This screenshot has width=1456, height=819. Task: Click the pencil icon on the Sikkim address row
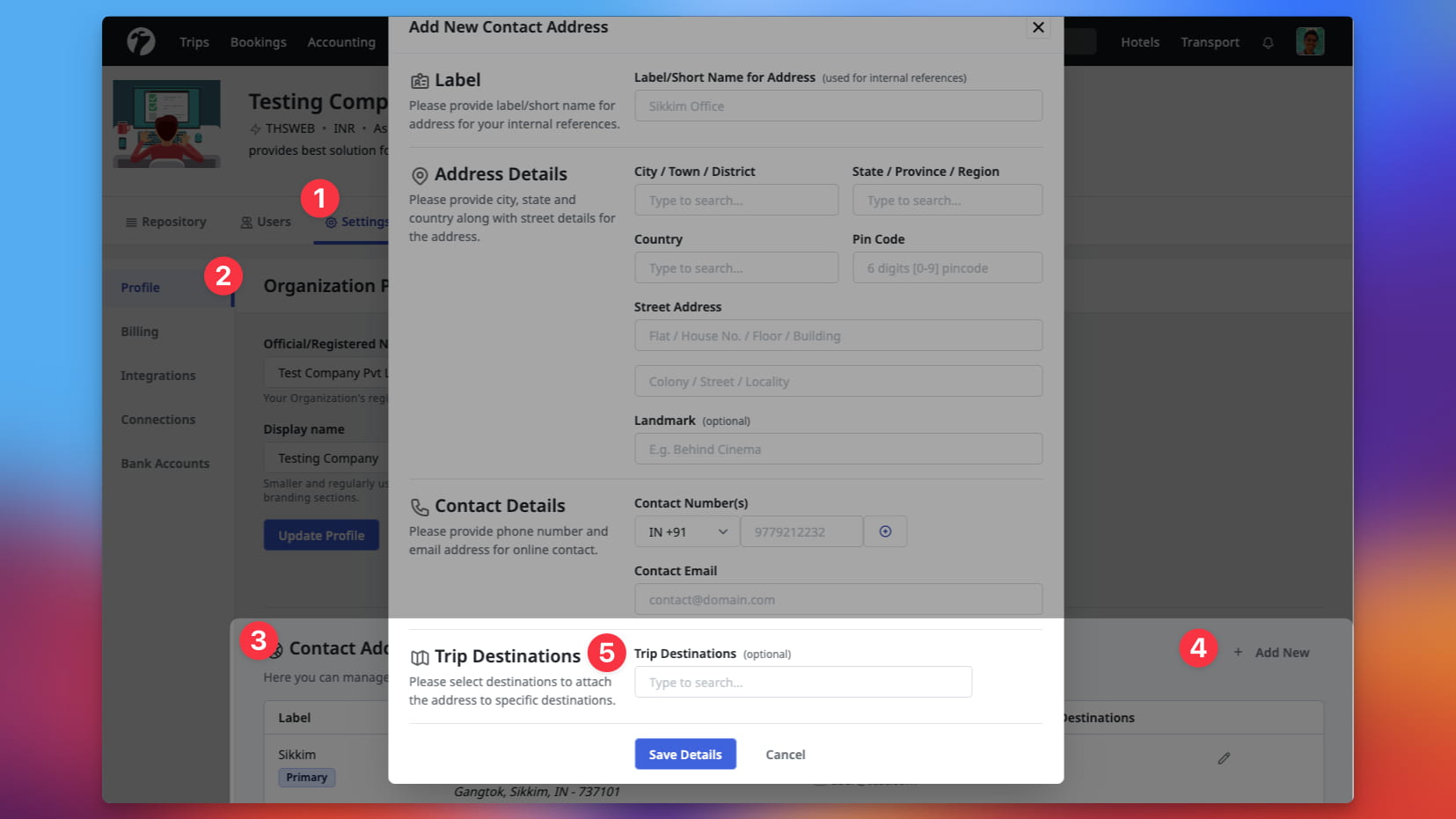coord(1223,757)
